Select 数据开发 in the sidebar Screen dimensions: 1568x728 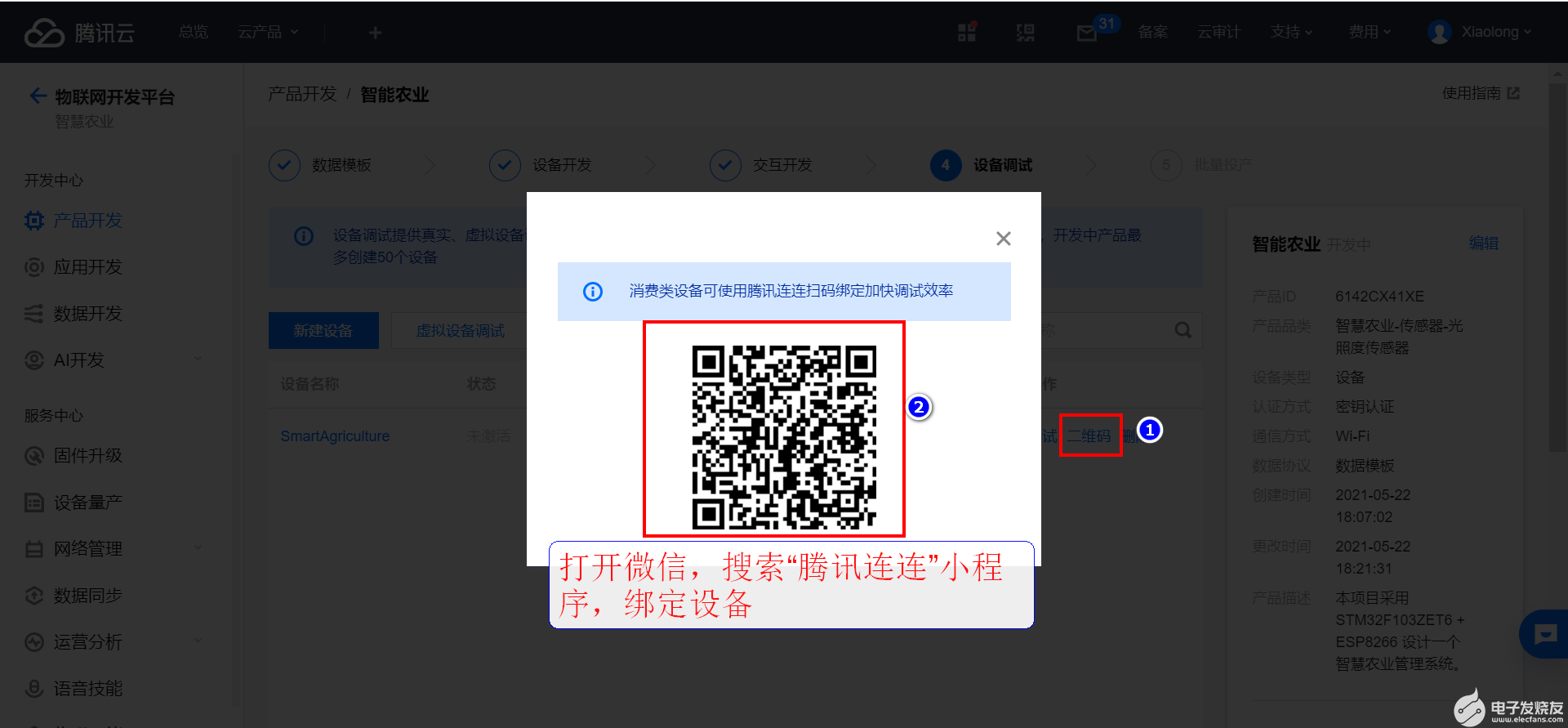pyautogui.click(x=87, y=314)
